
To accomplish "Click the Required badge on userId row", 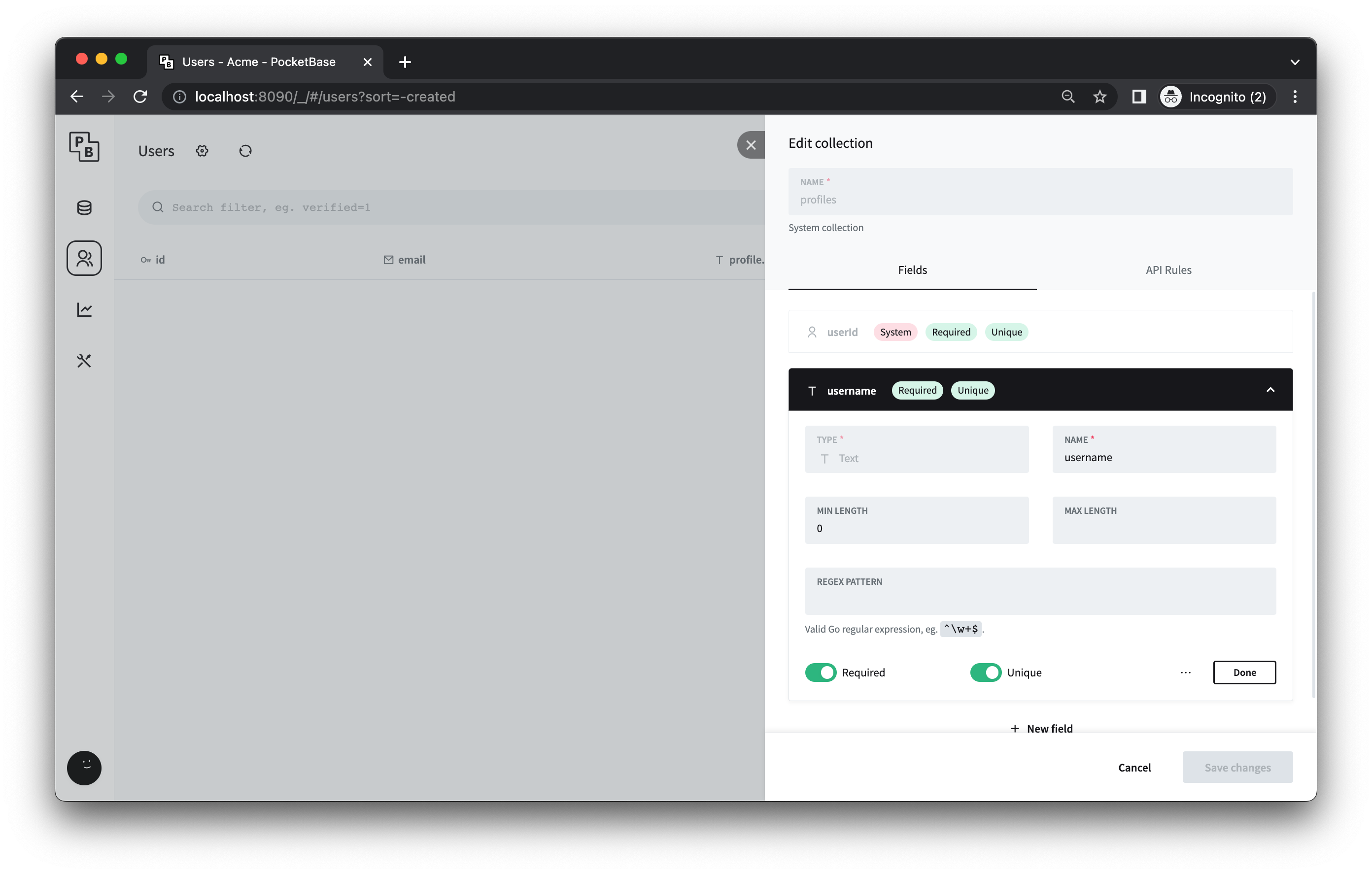I will [x=951, y=332].
